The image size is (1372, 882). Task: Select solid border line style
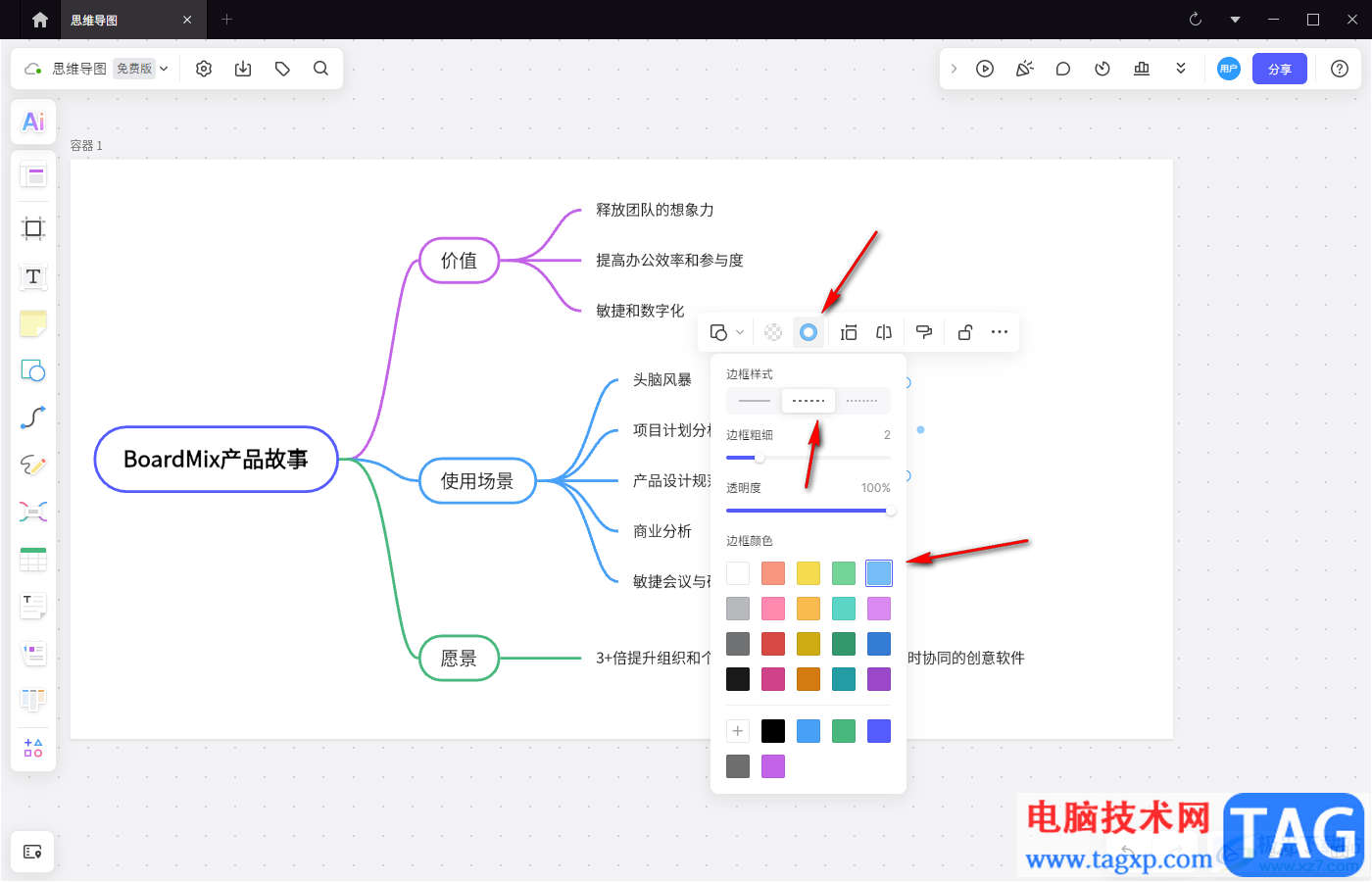tap(755, 401)
